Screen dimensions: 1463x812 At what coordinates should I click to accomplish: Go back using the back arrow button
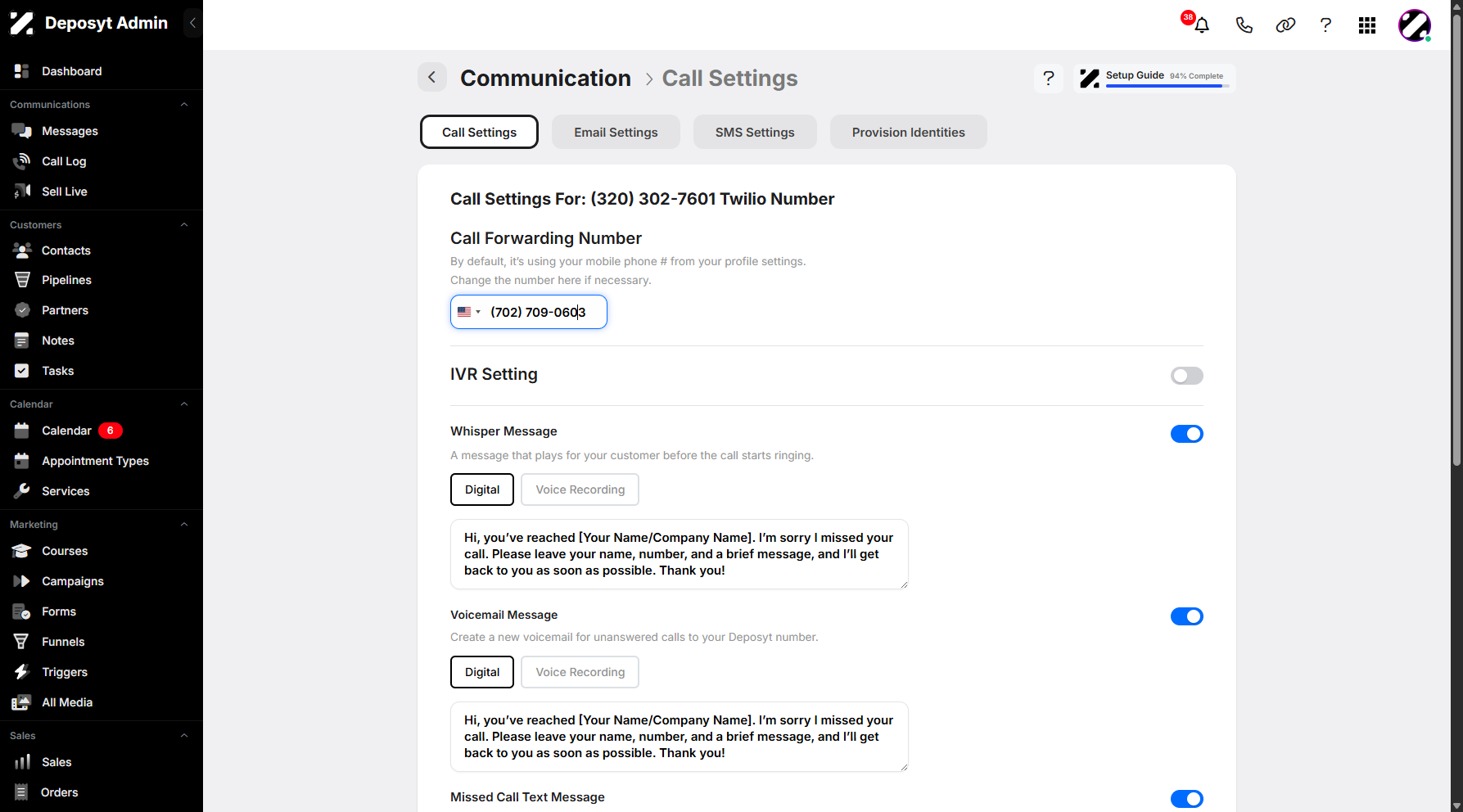click(x=432, y=78)
